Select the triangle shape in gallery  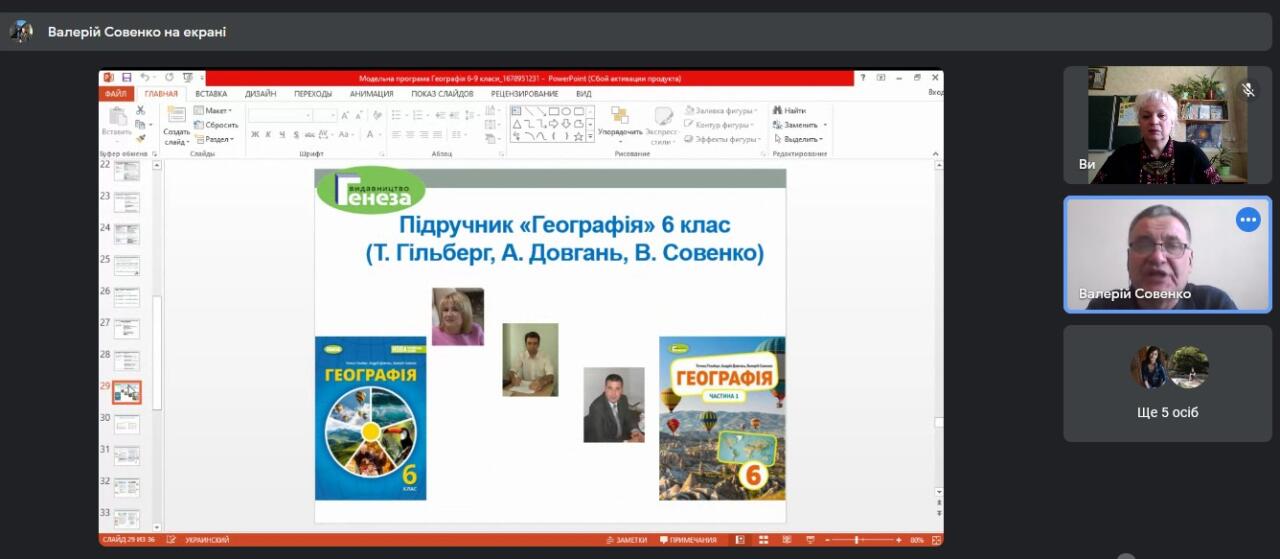coord(517,124)
